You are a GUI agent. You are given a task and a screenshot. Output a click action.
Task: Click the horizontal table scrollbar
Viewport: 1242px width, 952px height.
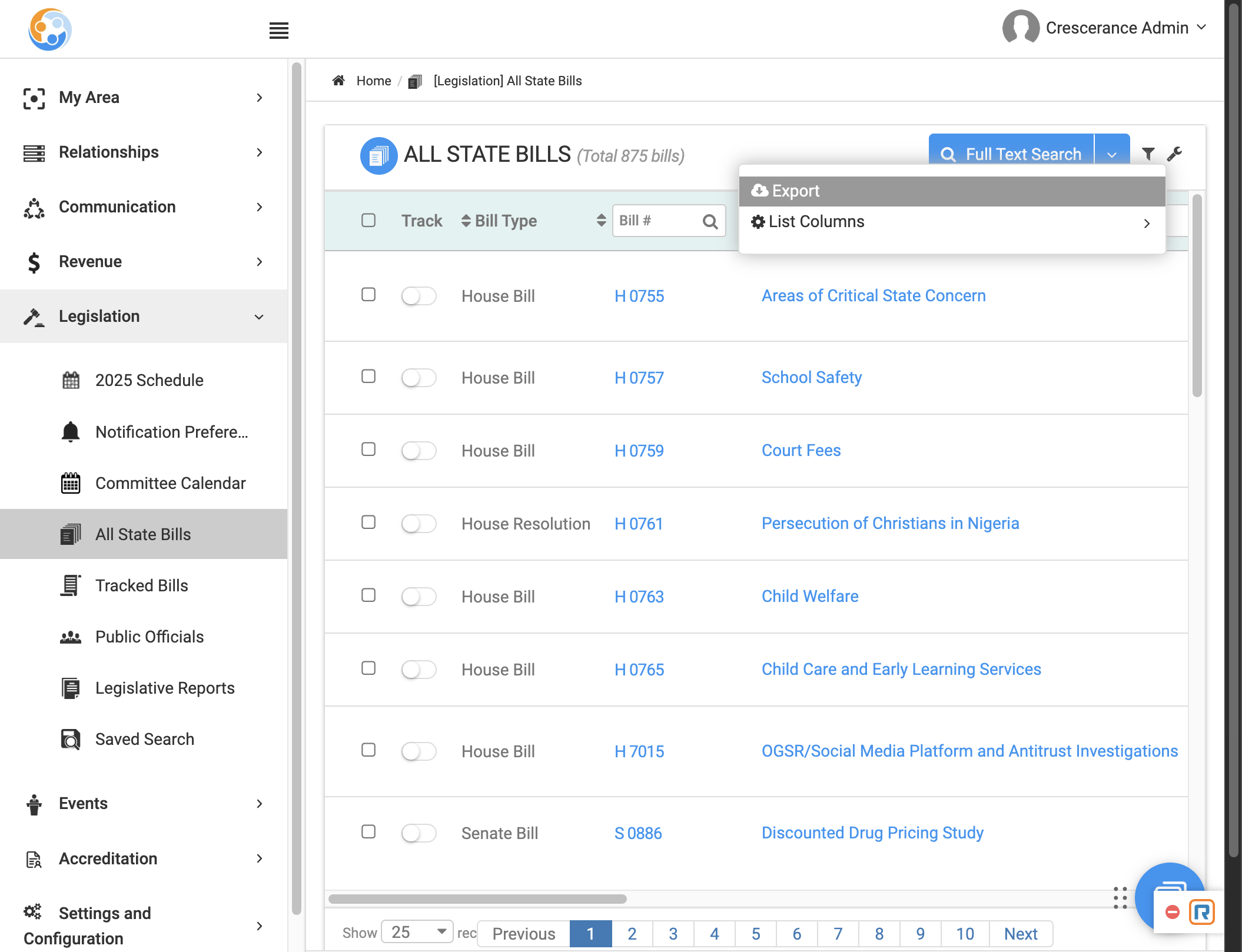click(477, 899)
